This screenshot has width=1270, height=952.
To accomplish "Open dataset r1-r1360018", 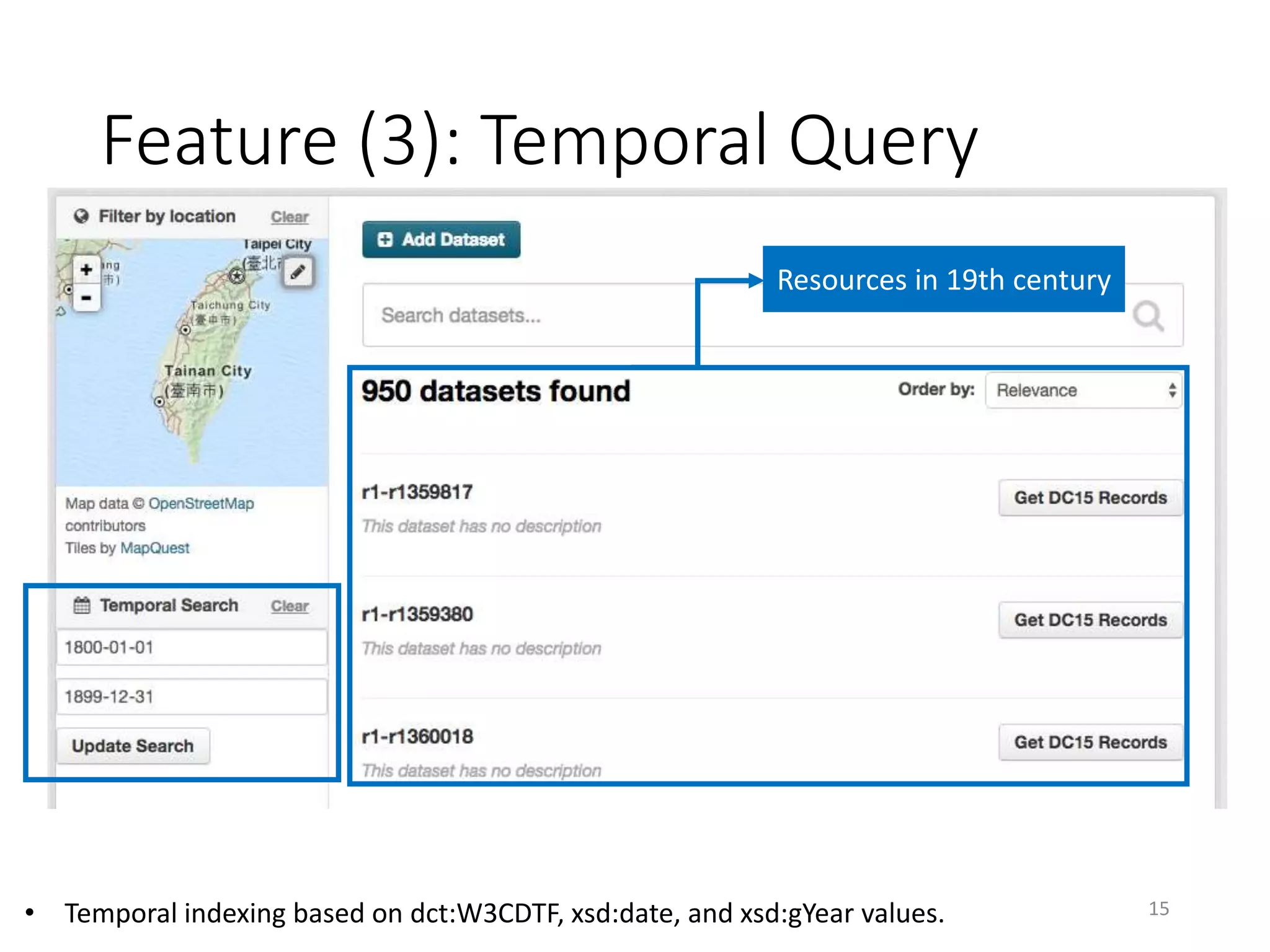I will 417,736.
